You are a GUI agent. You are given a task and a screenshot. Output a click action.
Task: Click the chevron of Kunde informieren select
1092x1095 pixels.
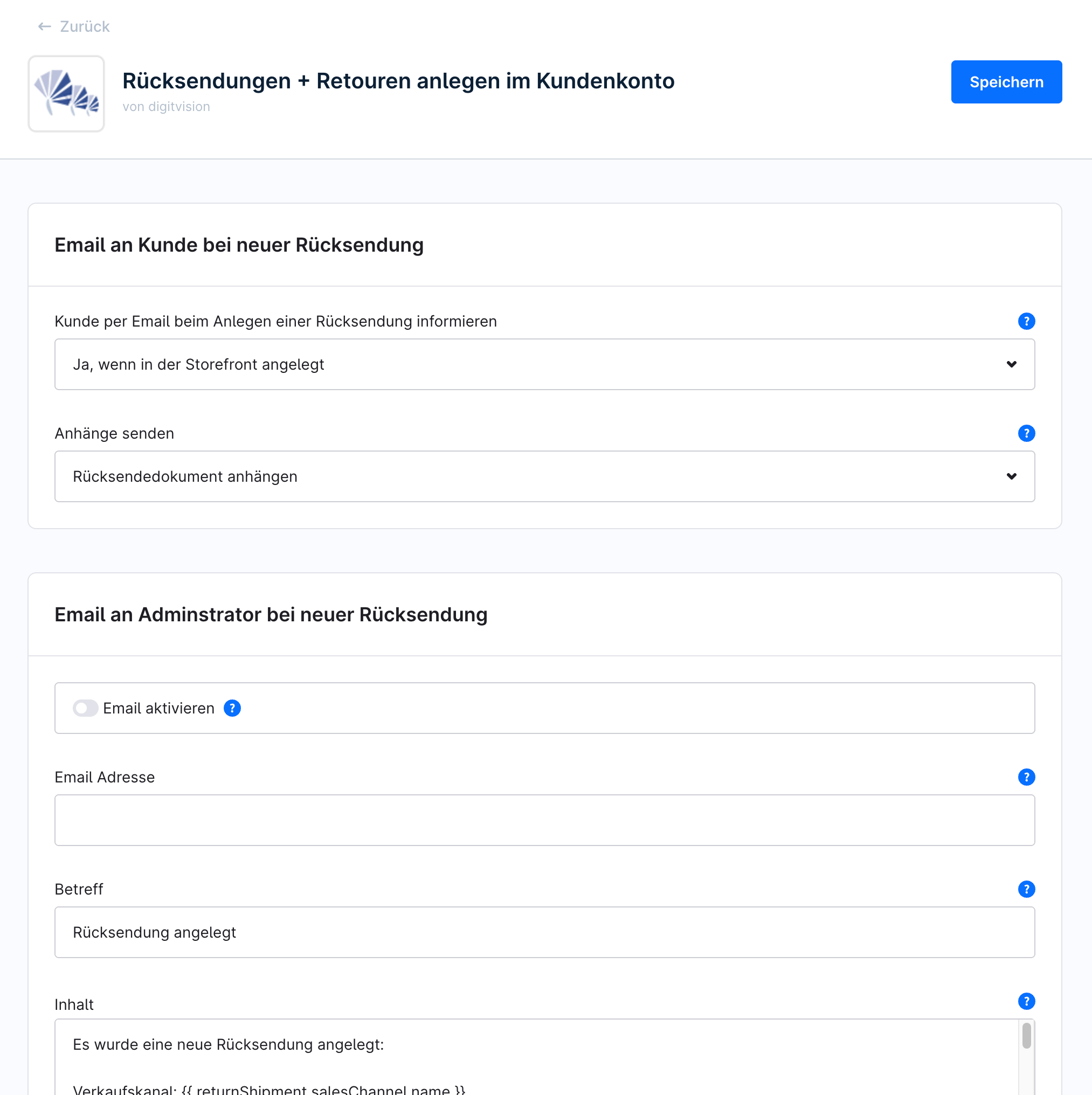click(1012, 364)
